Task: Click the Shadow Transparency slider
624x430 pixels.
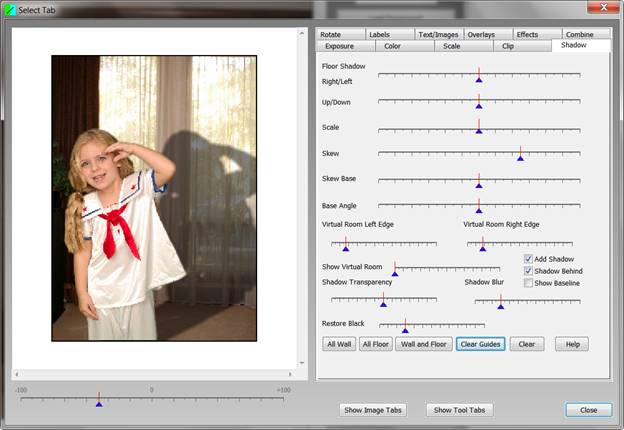Action: click(x=383, y=299)
